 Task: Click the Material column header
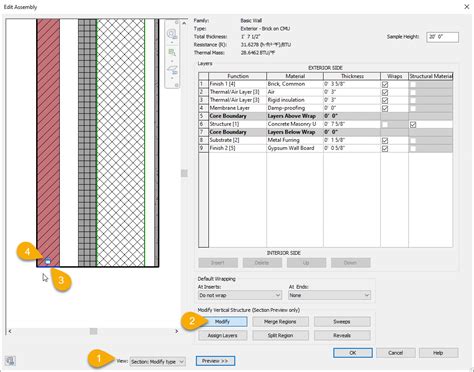(x=295, y=76)
